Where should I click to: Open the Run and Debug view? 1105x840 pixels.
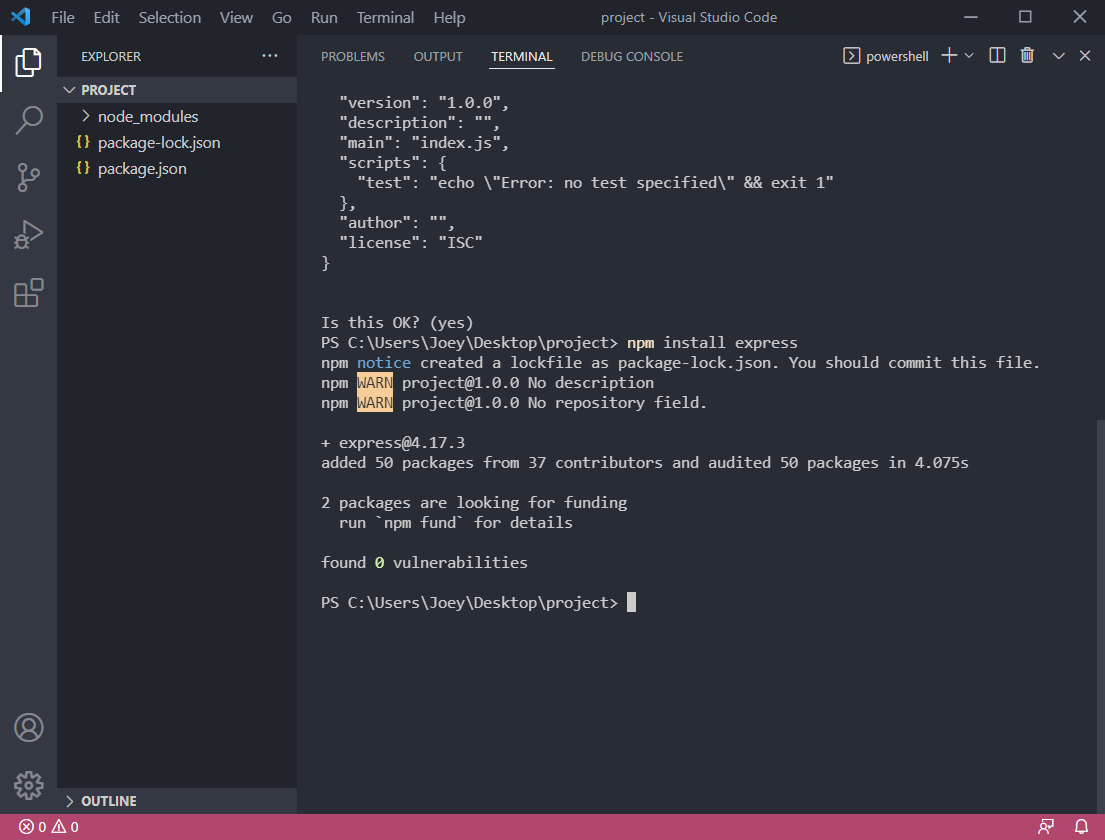pyautogui.click(x=28, y=235)
